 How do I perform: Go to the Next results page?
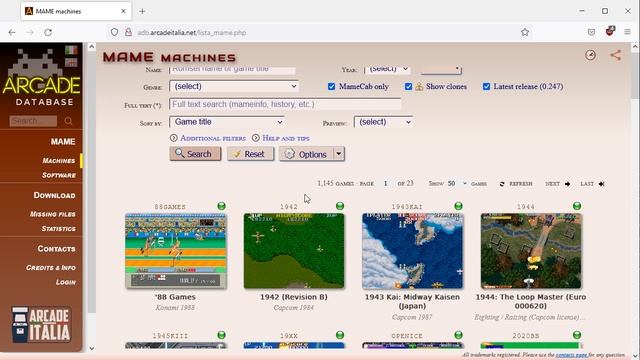[558, 184]
